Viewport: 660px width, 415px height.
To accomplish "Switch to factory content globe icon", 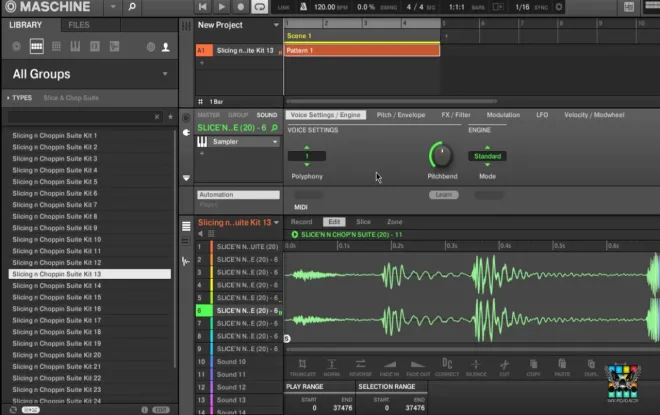I will click(x=151, y=47).
